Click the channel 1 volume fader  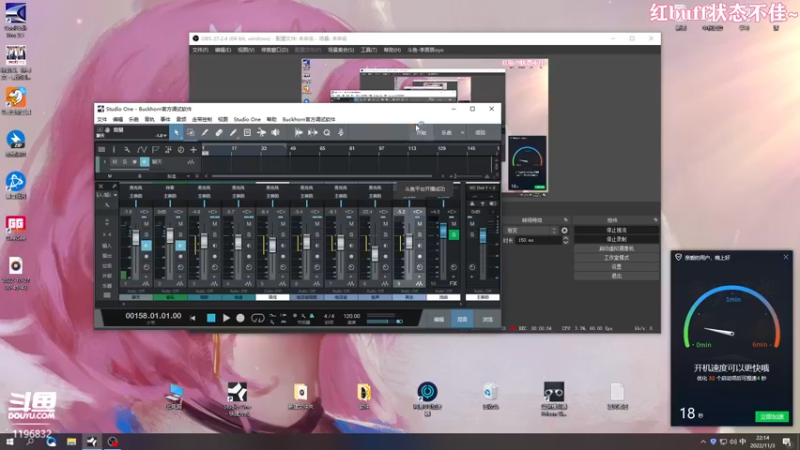click(136, 238)
